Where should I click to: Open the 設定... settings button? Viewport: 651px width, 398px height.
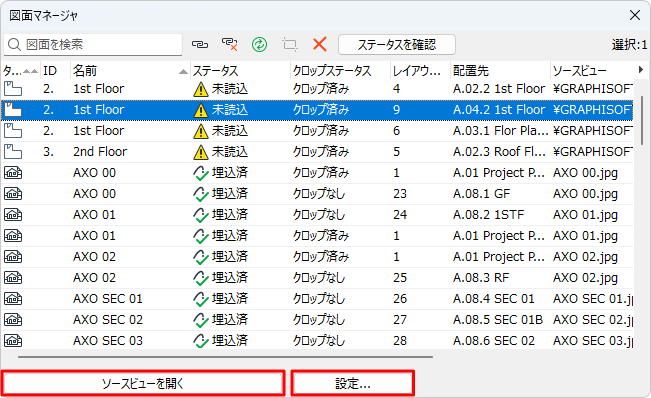[352, 383]
